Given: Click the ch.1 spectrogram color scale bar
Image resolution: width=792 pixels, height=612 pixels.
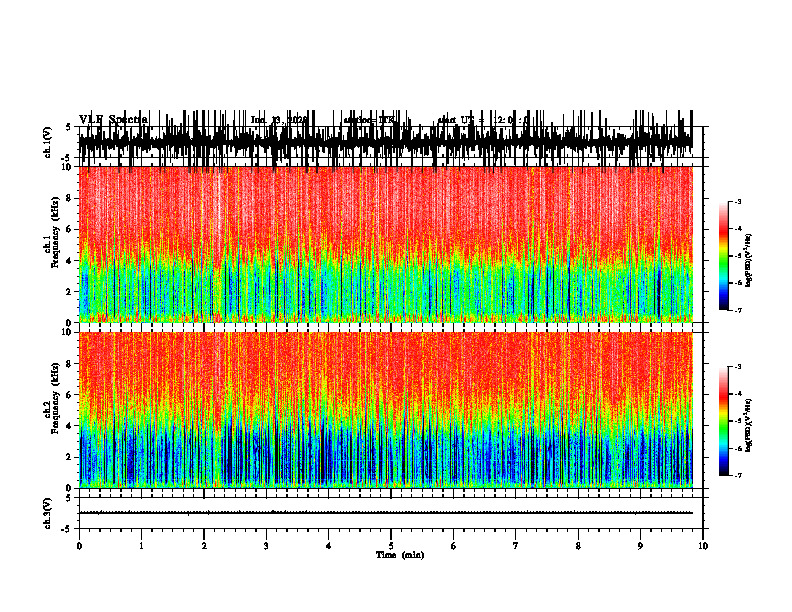Looking at the screenshot, I should [x=724, y=255].
